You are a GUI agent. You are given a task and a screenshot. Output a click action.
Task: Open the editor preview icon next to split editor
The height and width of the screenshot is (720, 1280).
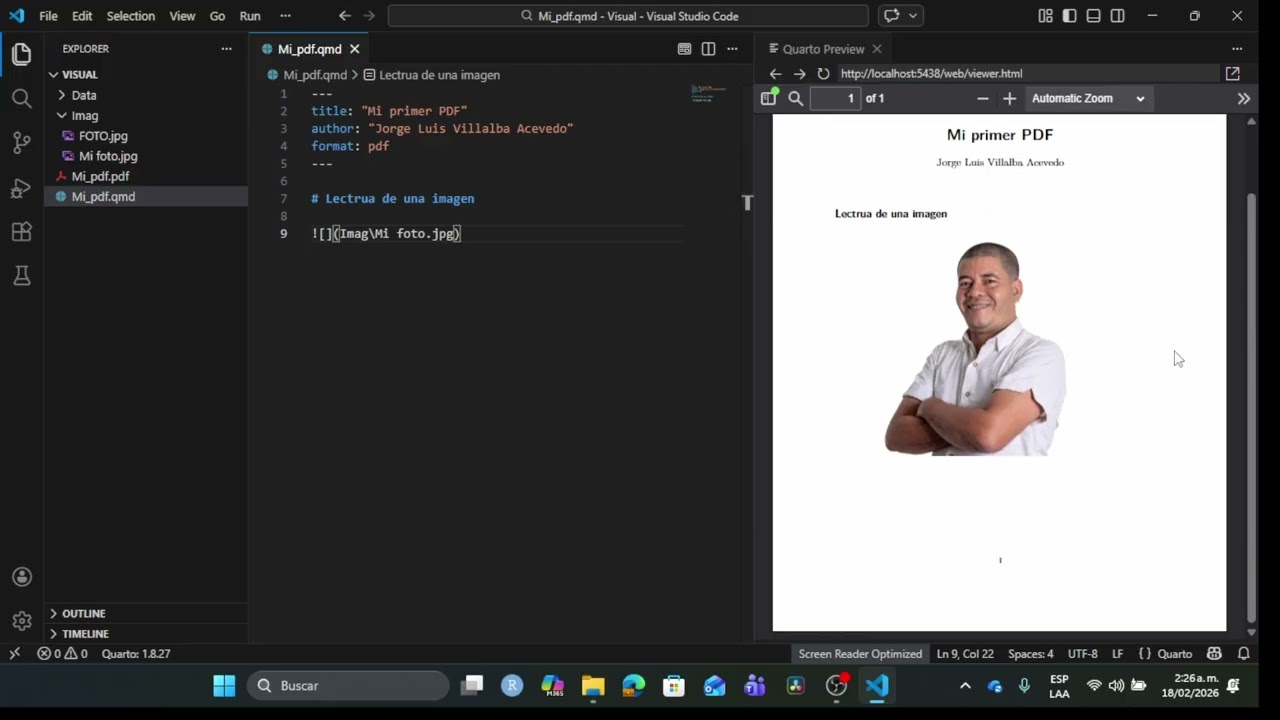pyautogui.click(x=684, y=49)
